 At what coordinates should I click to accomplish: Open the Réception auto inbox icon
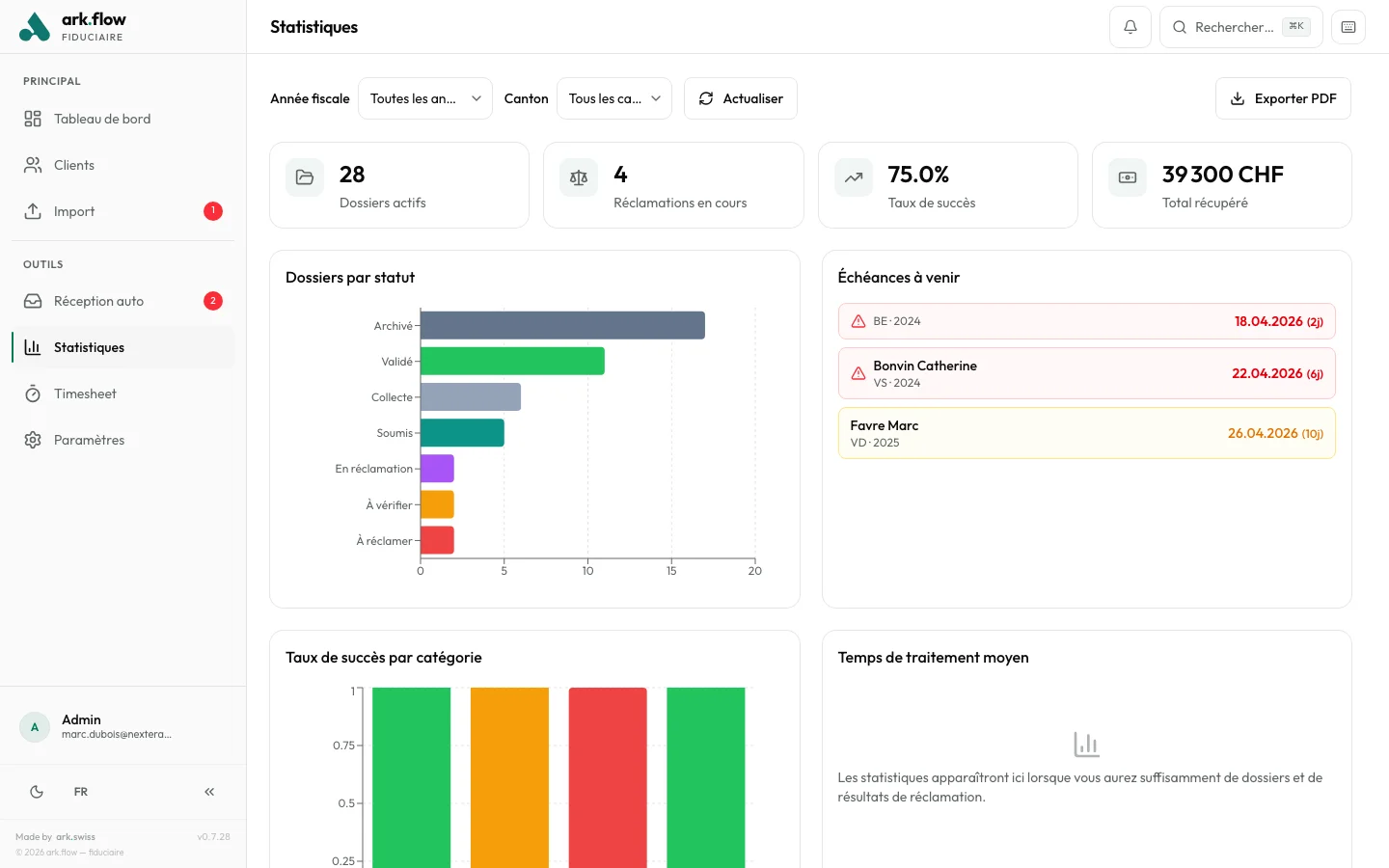coord(32,301)
